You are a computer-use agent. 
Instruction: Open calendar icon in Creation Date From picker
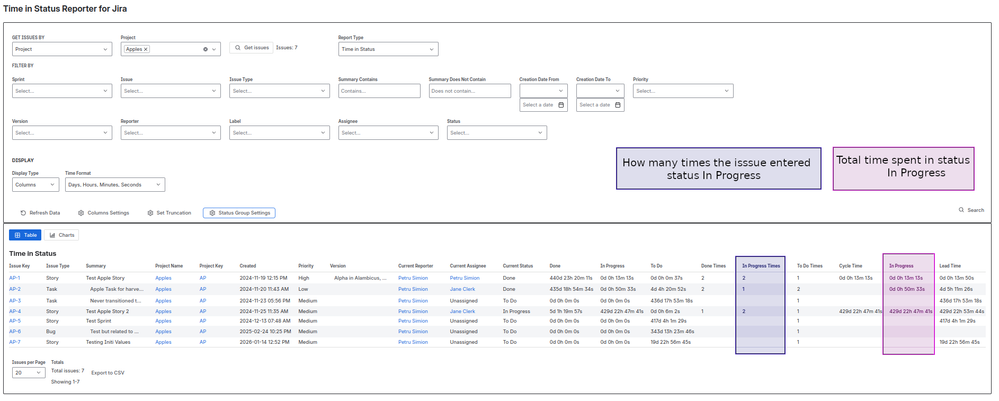pyautogui.click(x=561, y=105)
